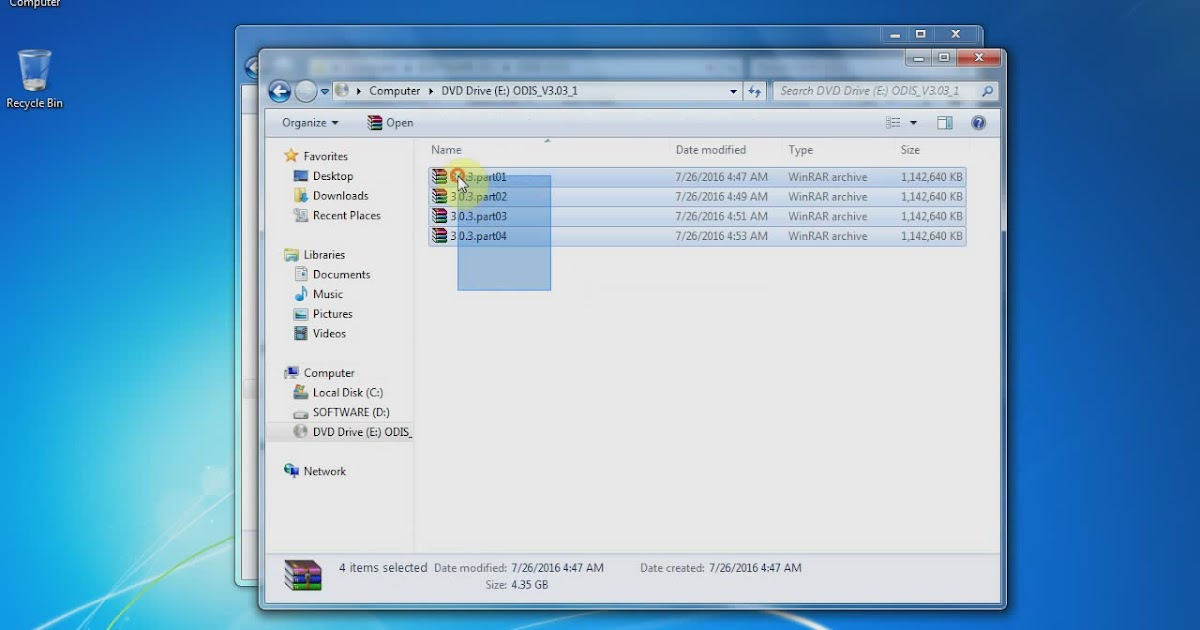Open the Pictures library
The width and height of the screenshot is (1200, 630).
click(333, 314)
